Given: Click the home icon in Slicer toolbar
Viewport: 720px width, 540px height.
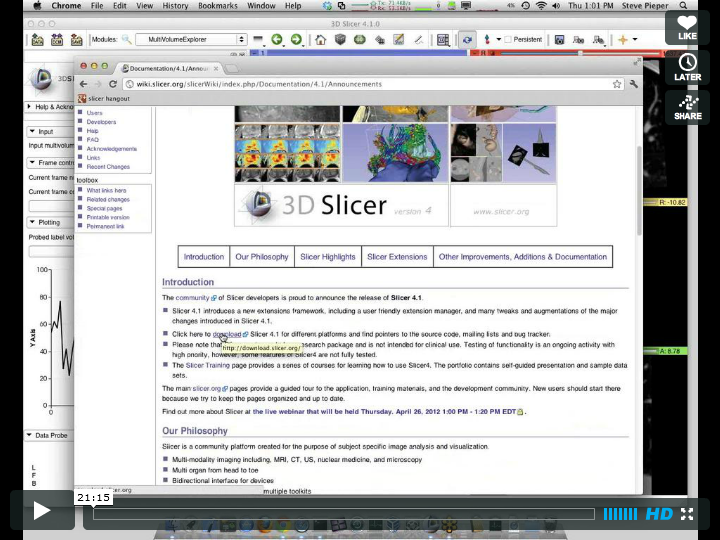Looking at the screenshot, I should coord(320,40).
